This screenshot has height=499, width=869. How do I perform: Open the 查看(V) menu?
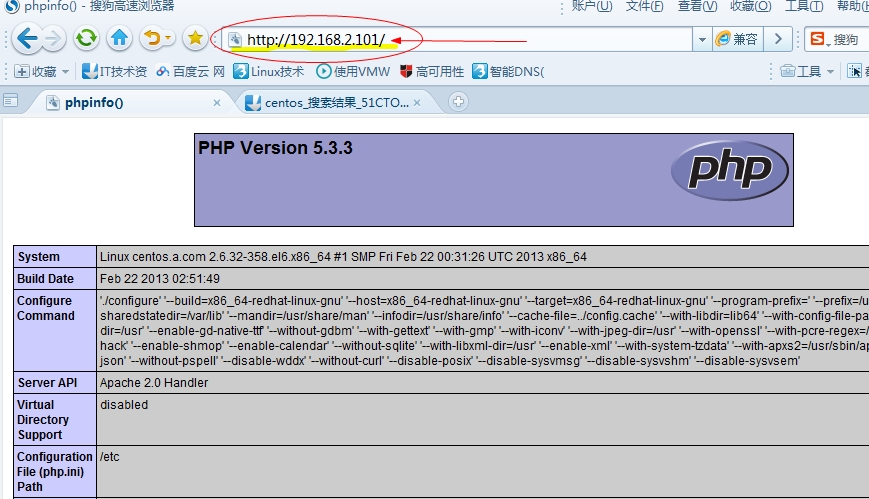tap(697, 6)
